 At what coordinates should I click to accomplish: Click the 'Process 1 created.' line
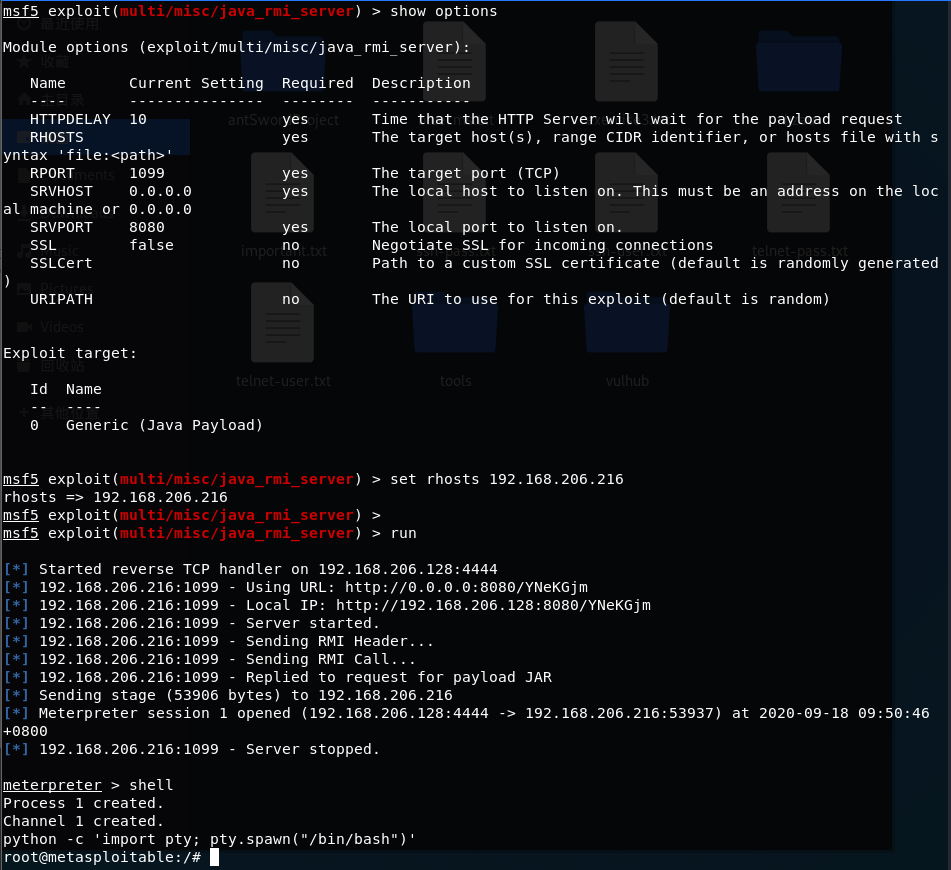click(83, 803)
